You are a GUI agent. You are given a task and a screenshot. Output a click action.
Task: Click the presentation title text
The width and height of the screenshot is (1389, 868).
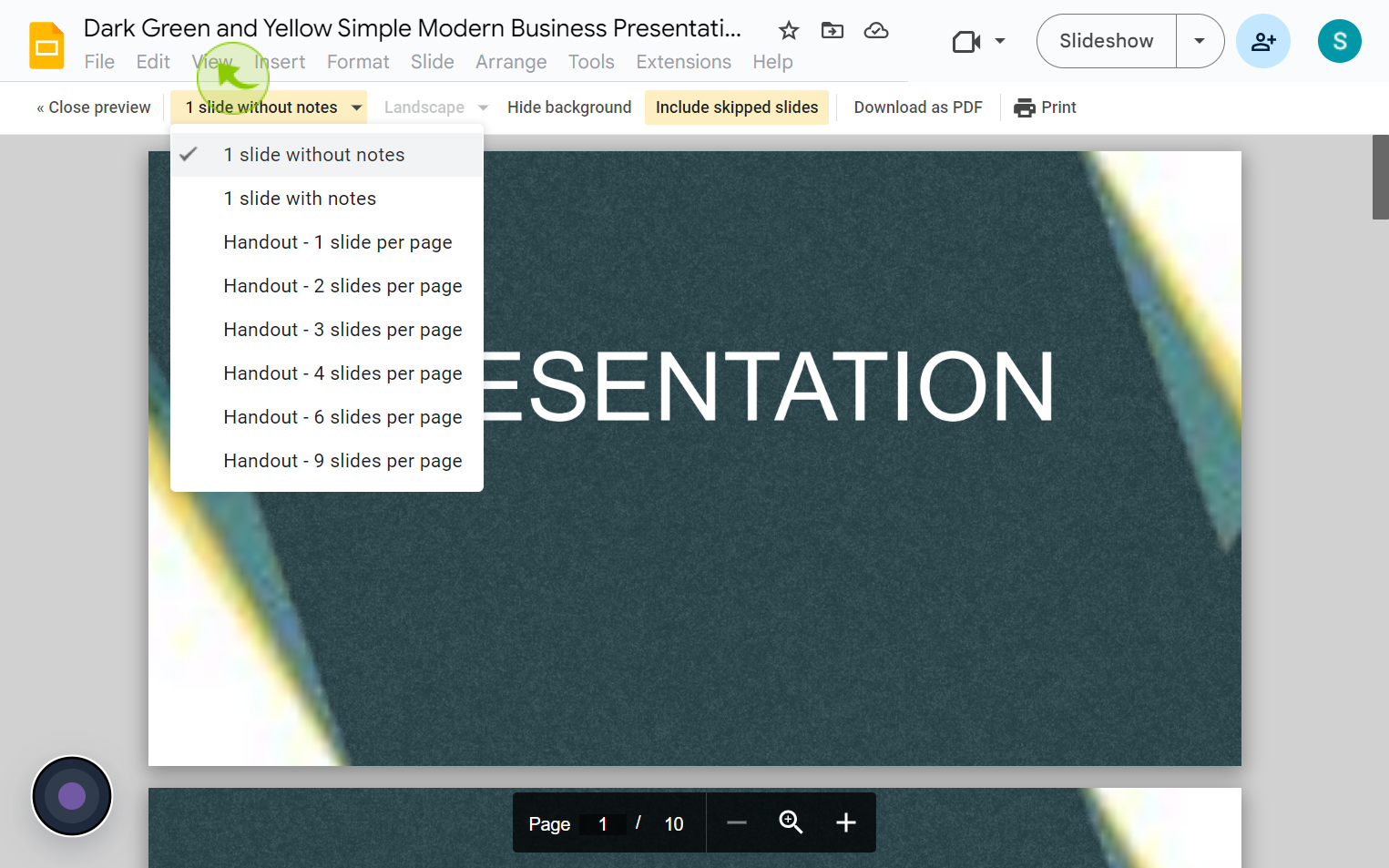tap(413, 28)
